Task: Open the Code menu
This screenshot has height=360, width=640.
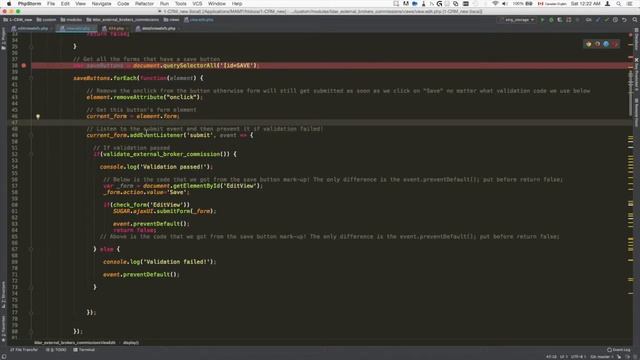Action: click(x=123, y=4)
